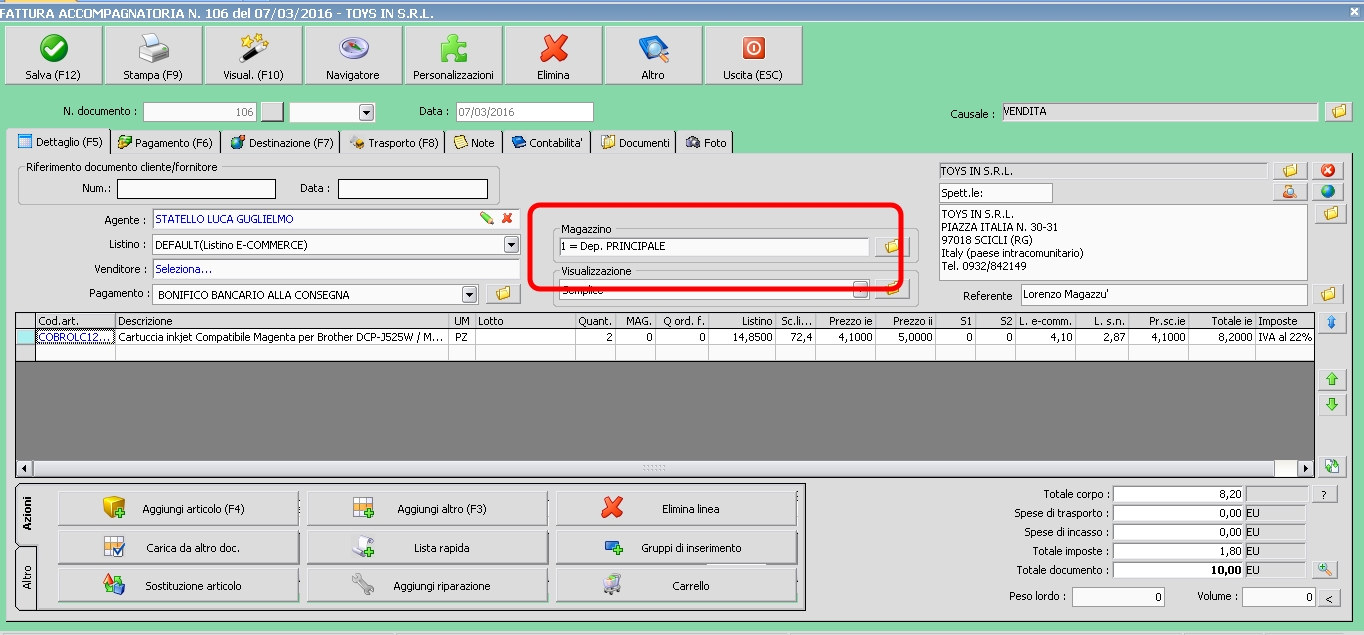Open the Personalizzazioni puzzle icon
This screenshot has height=635, width=1364.
pos(453,55)
